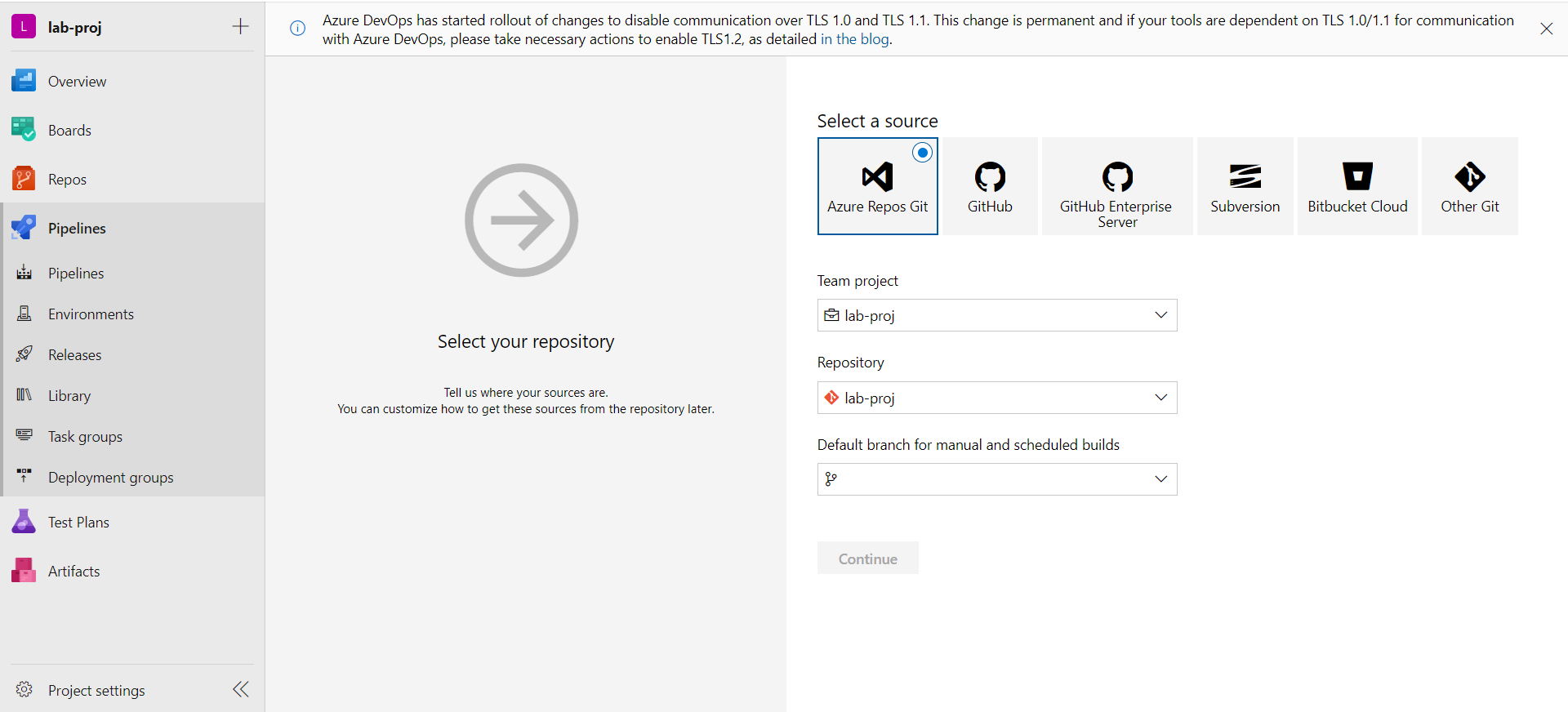Open Releases under Pipelines
The image size is (1568, 712).
point(74,355)
